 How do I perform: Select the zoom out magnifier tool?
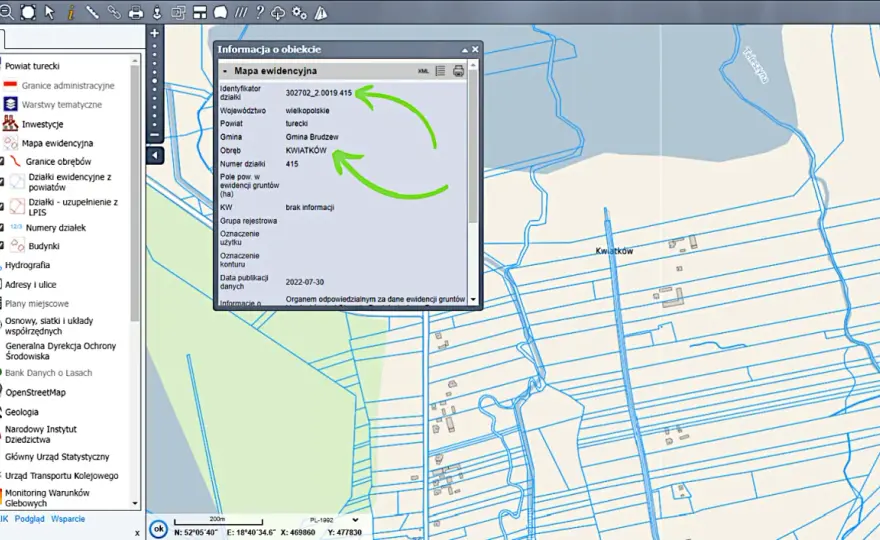[x=6, y=12]
